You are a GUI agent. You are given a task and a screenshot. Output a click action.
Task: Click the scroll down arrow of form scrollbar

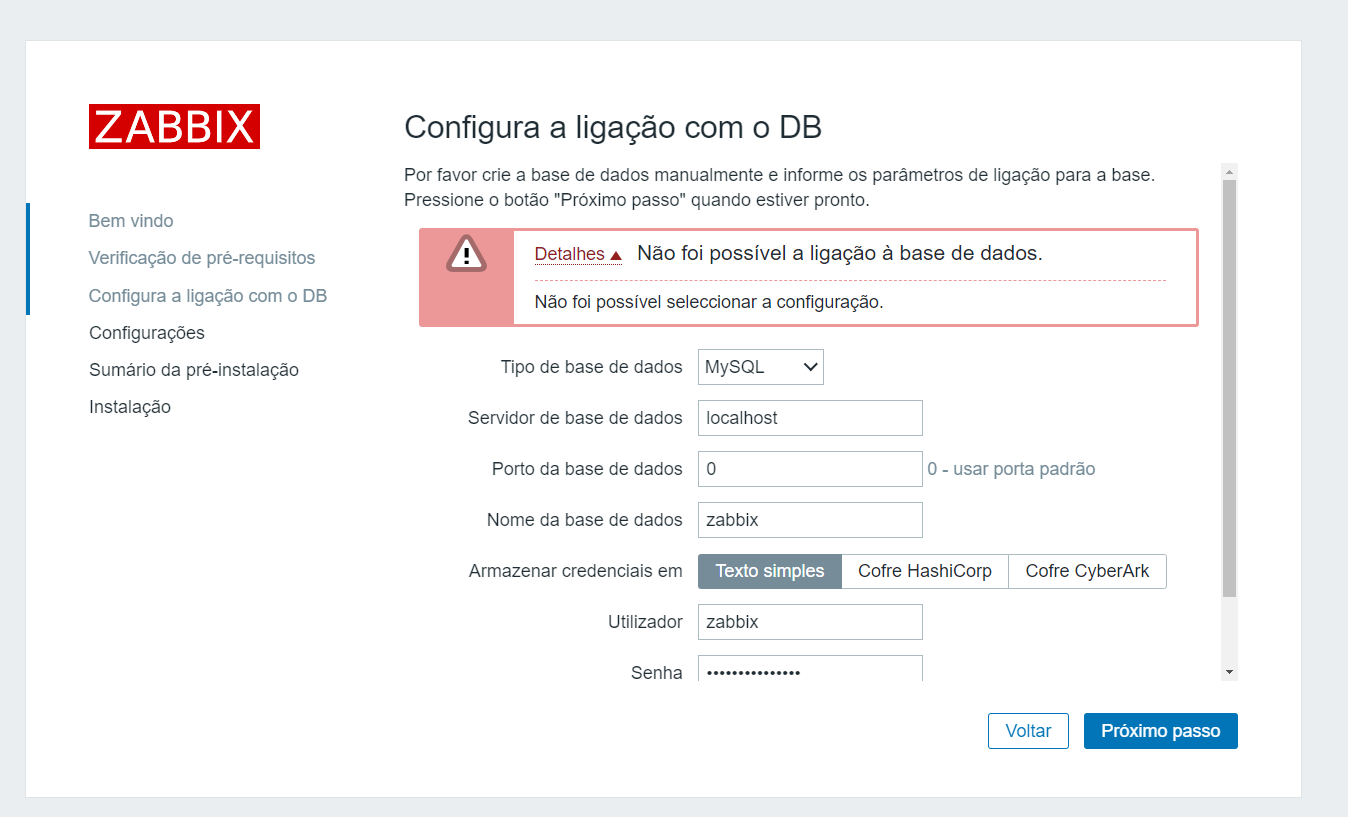pos(1230,673)
